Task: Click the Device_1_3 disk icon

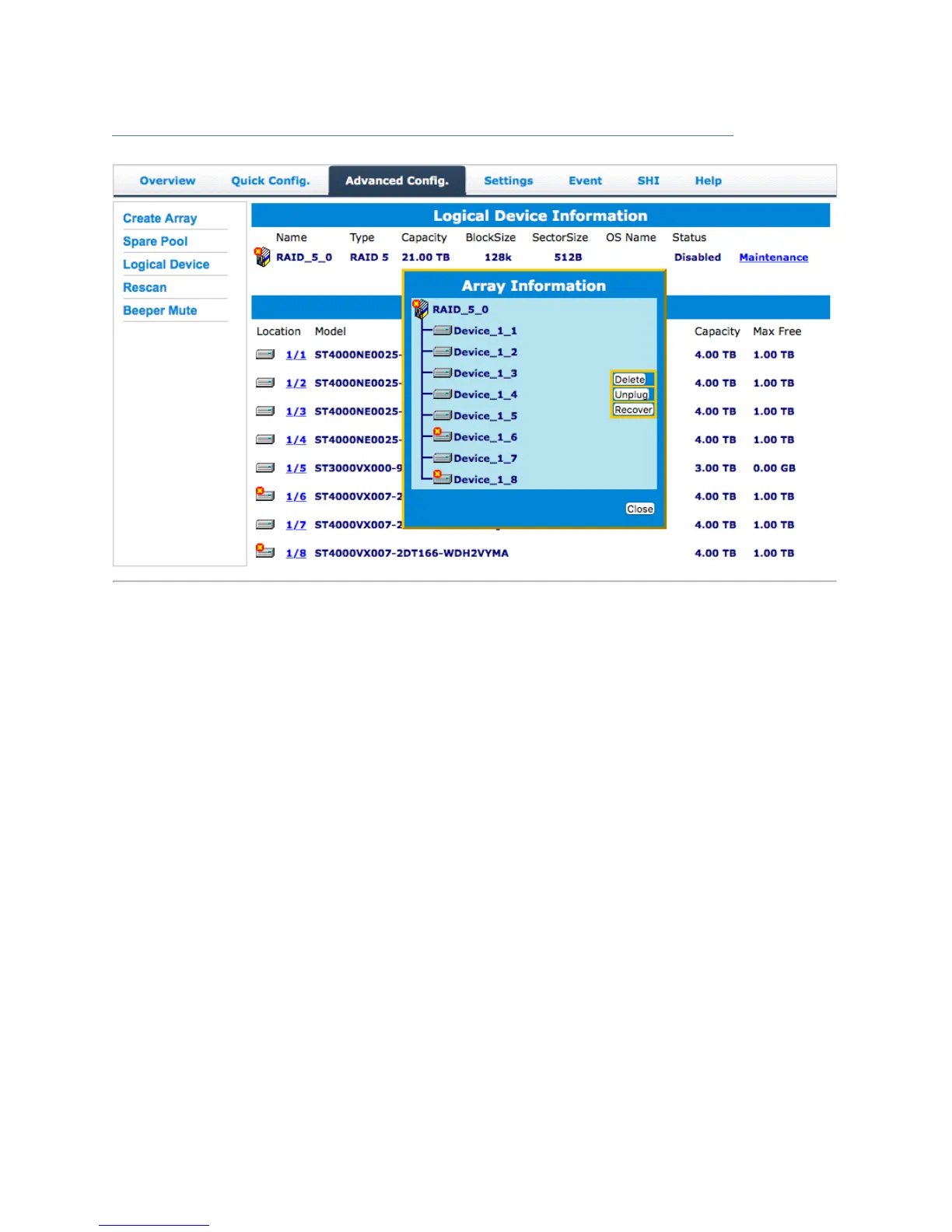Action: click(443, 373)
